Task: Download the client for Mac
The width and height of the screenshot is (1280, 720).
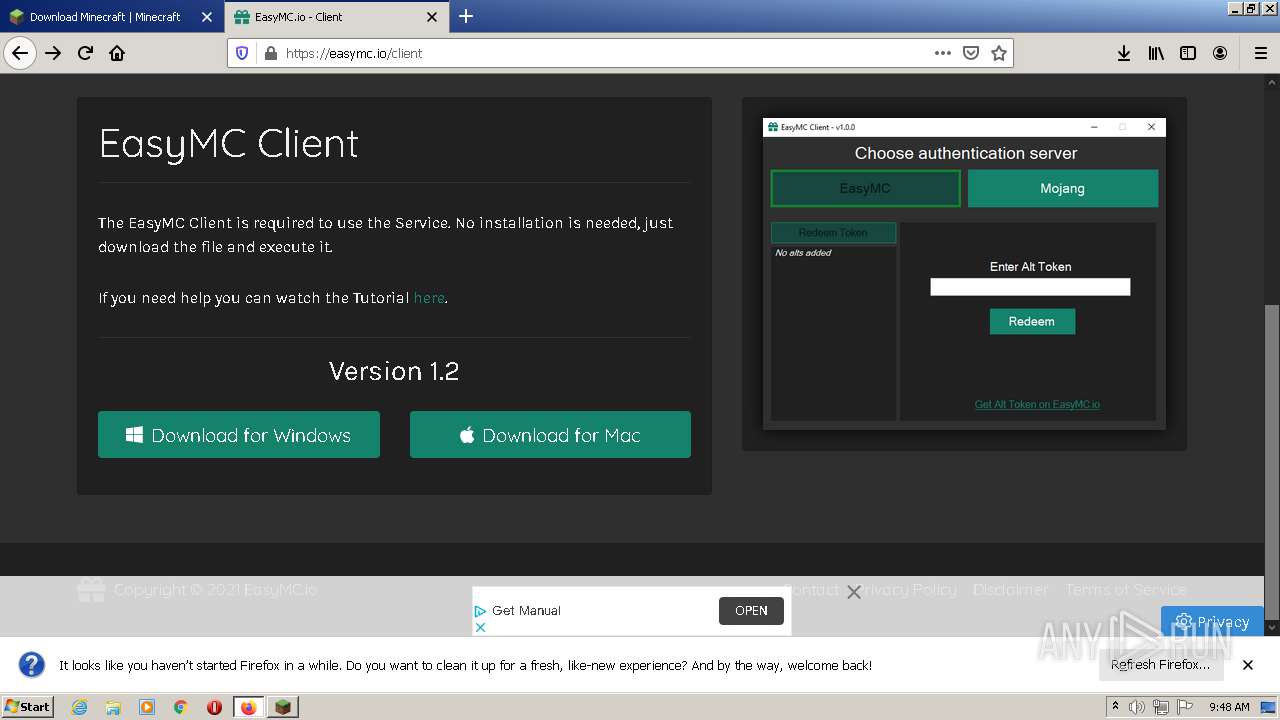Action: pyautogui.click(x=550, y=435)
